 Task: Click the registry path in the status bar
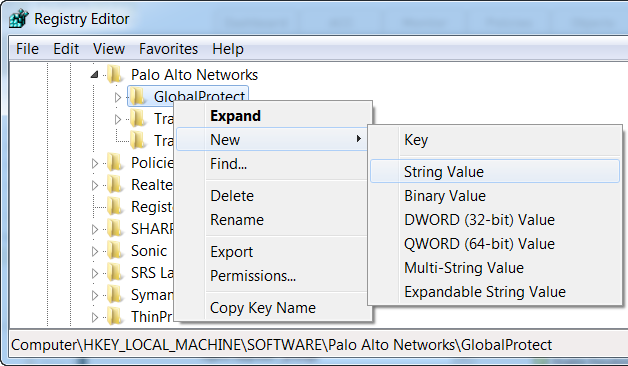point(282,345)
